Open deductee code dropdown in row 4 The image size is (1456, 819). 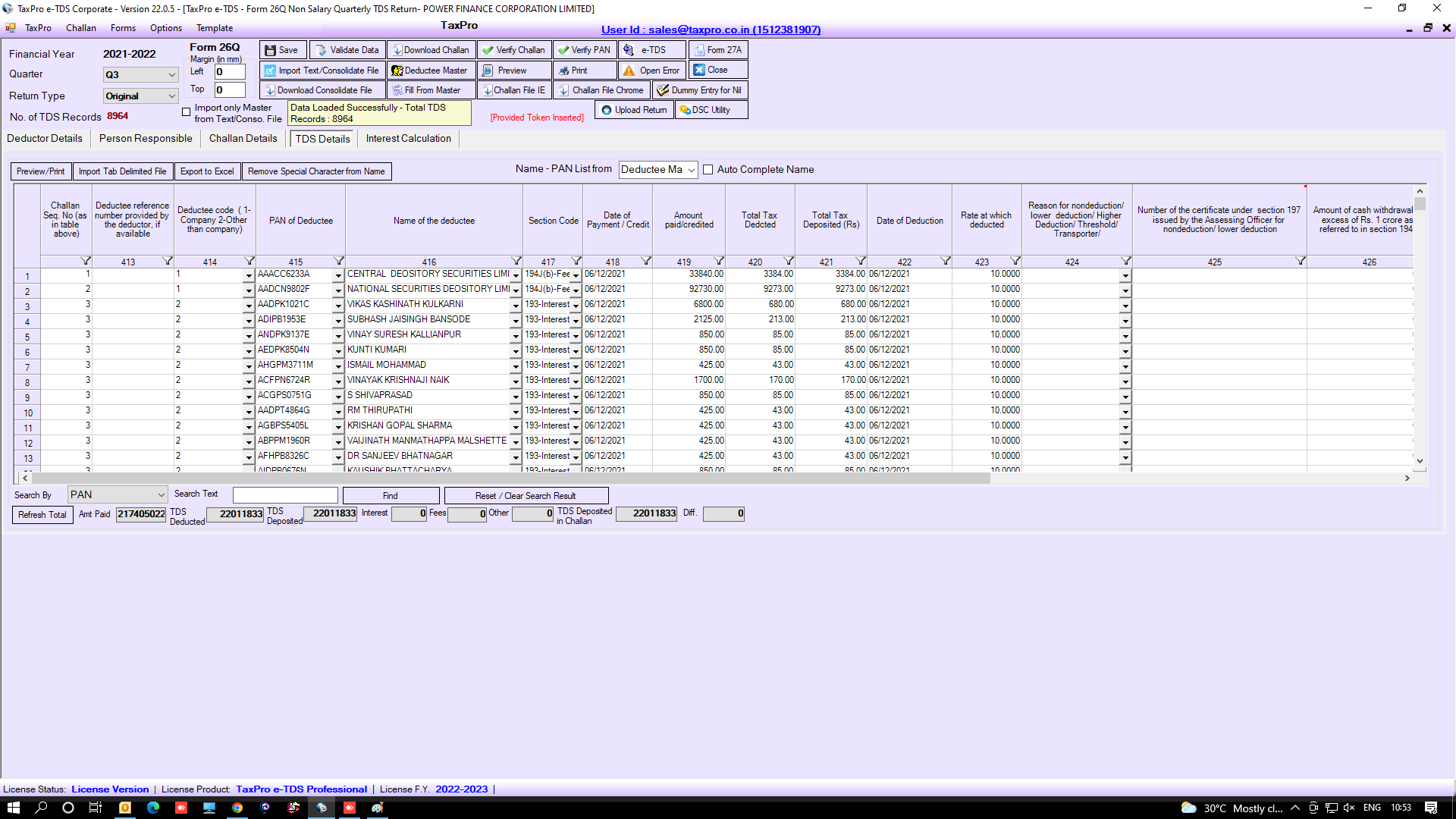[x=248, y=320]
